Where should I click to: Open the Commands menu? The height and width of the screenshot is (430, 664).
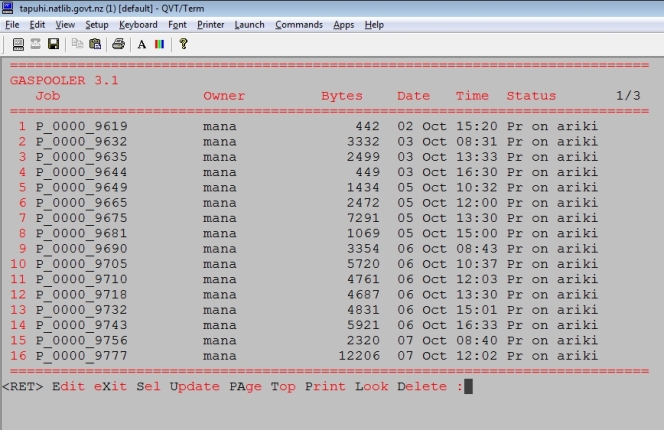click(299, 25)
